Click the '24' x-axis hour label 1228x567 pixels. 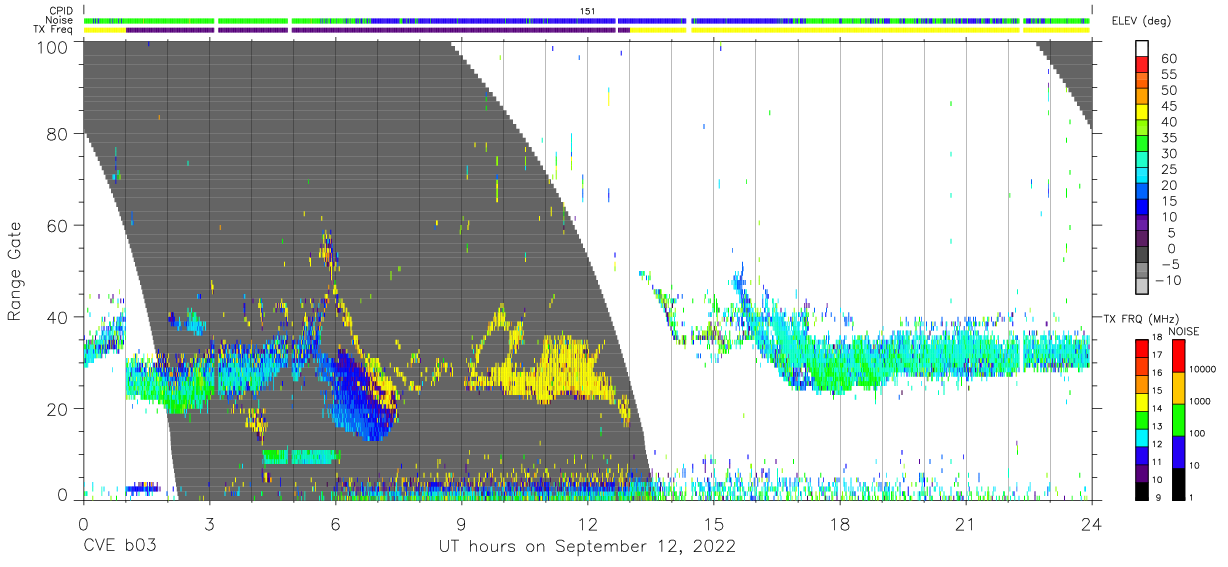click(1092, 523)
